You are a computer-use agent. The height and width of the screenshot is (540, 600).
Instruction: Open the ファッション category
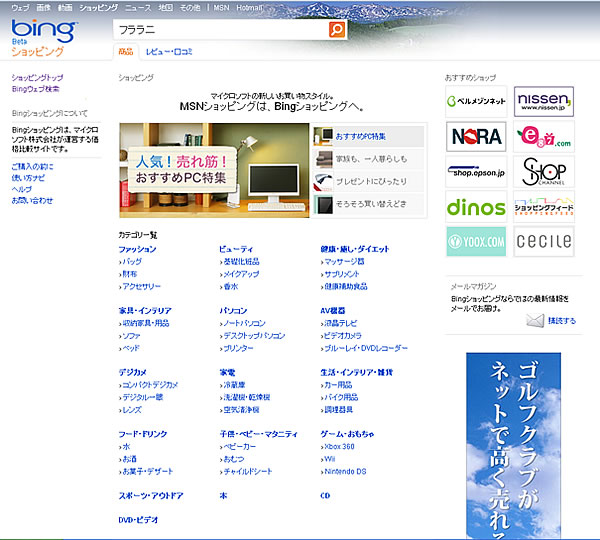click(x=137, y=249)
